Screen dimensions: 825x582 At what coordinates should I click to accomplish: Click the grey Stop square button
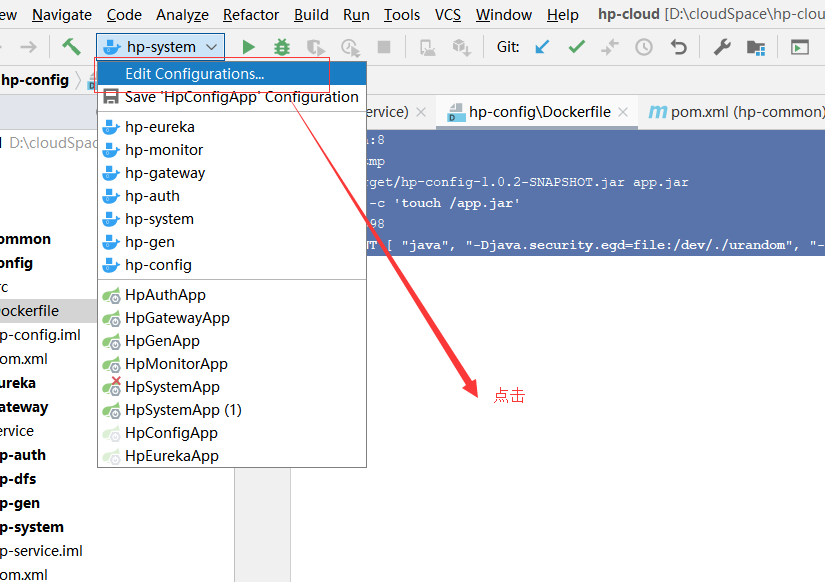coord(384,47)
